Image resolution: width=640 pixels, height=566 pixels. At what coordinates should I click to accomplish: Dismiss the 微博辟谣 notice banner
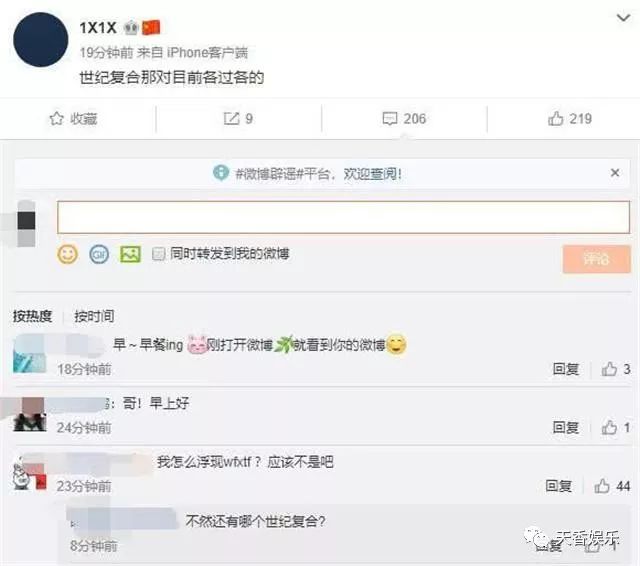click(x=615, y=173)
